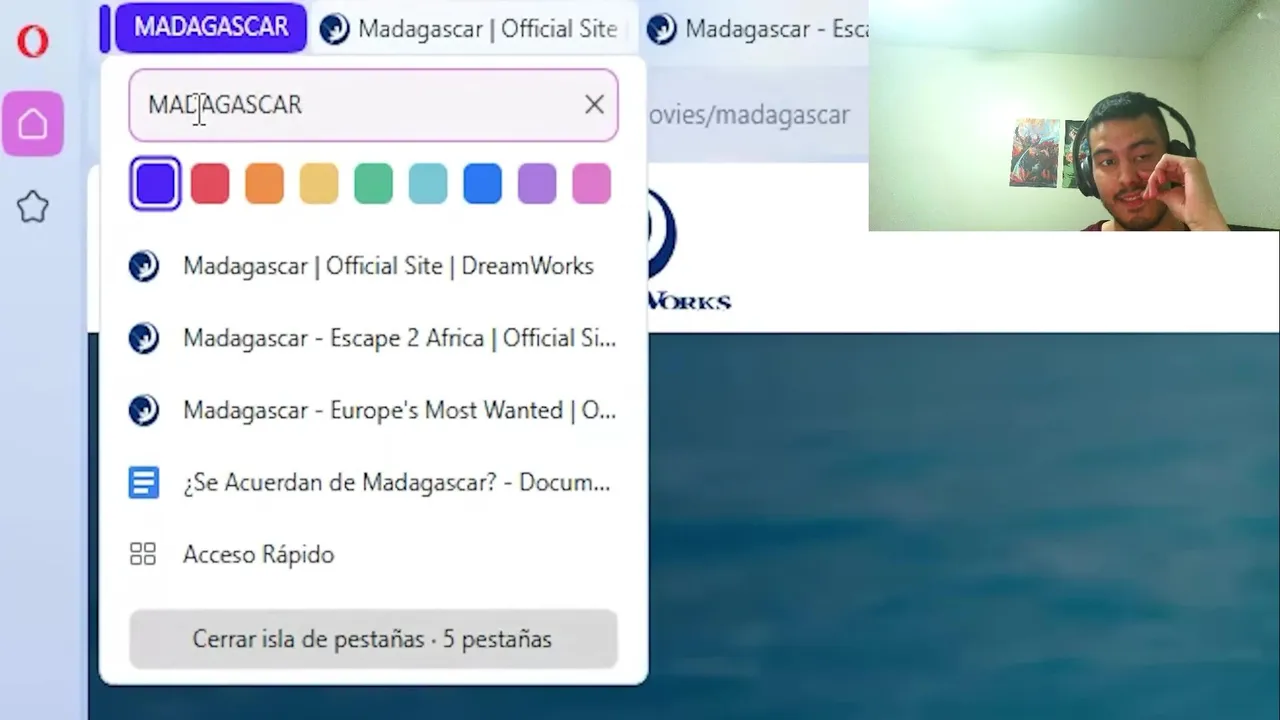1280x720 pixels.
Task: Click DreamWorks favicon on Official Site tab
Action: pos(334,29)
